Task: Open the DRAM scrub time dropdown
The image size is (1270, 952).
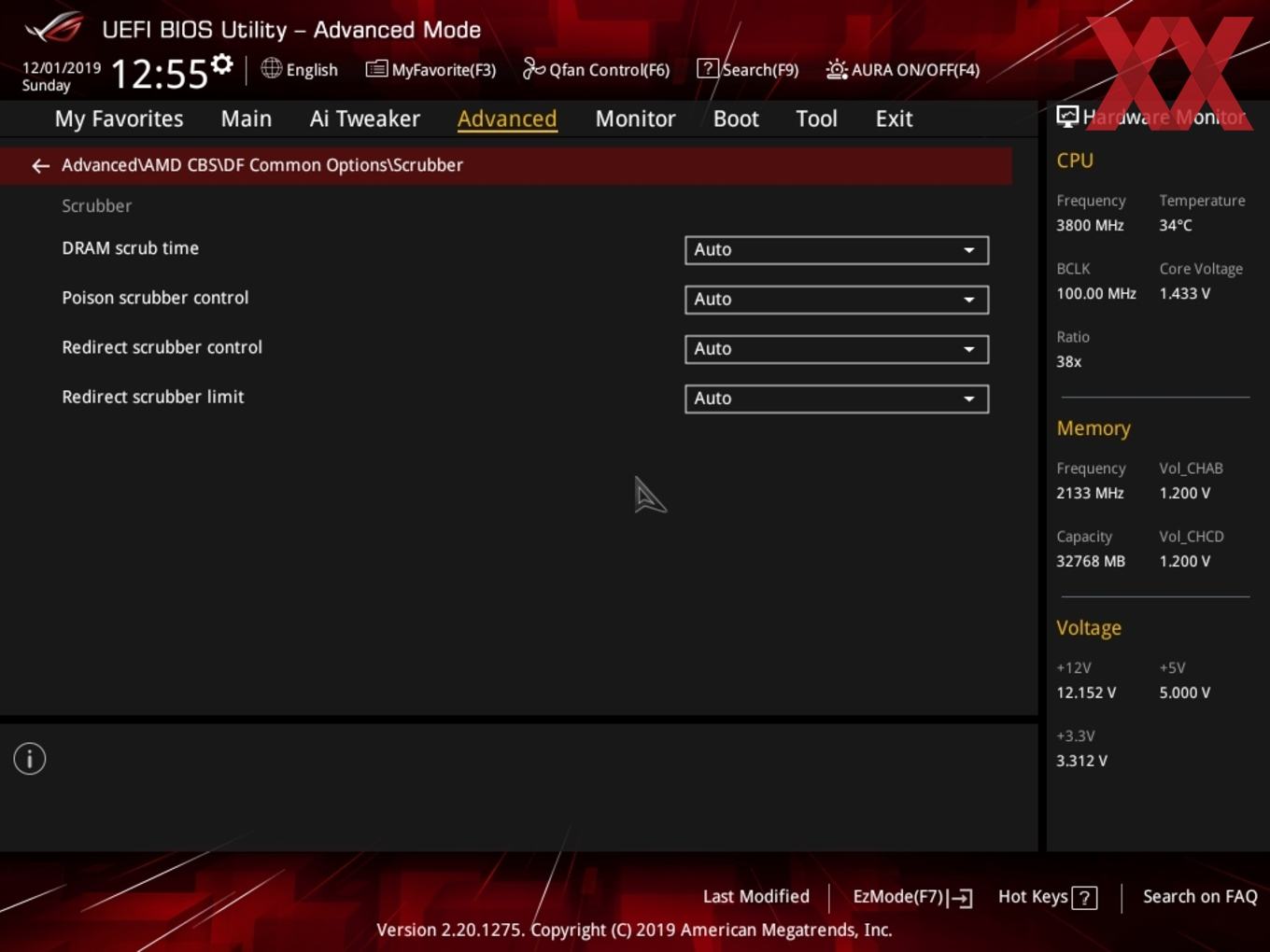Action: [x=837, y=250]
